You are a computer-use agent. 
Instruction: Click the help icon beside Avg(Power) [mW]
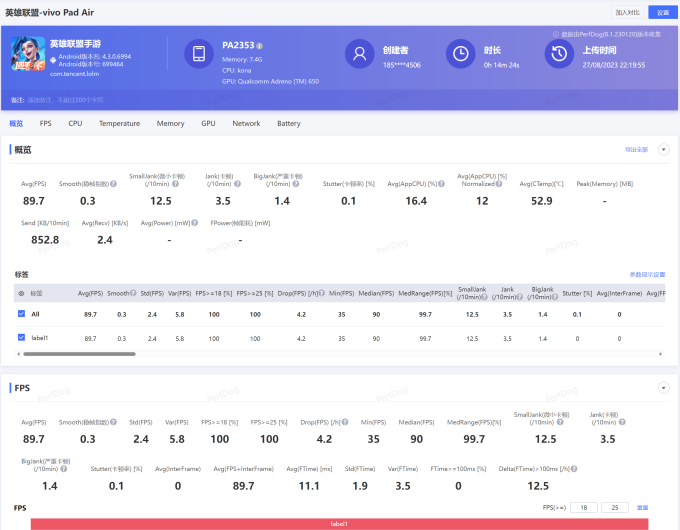point(195,223)
